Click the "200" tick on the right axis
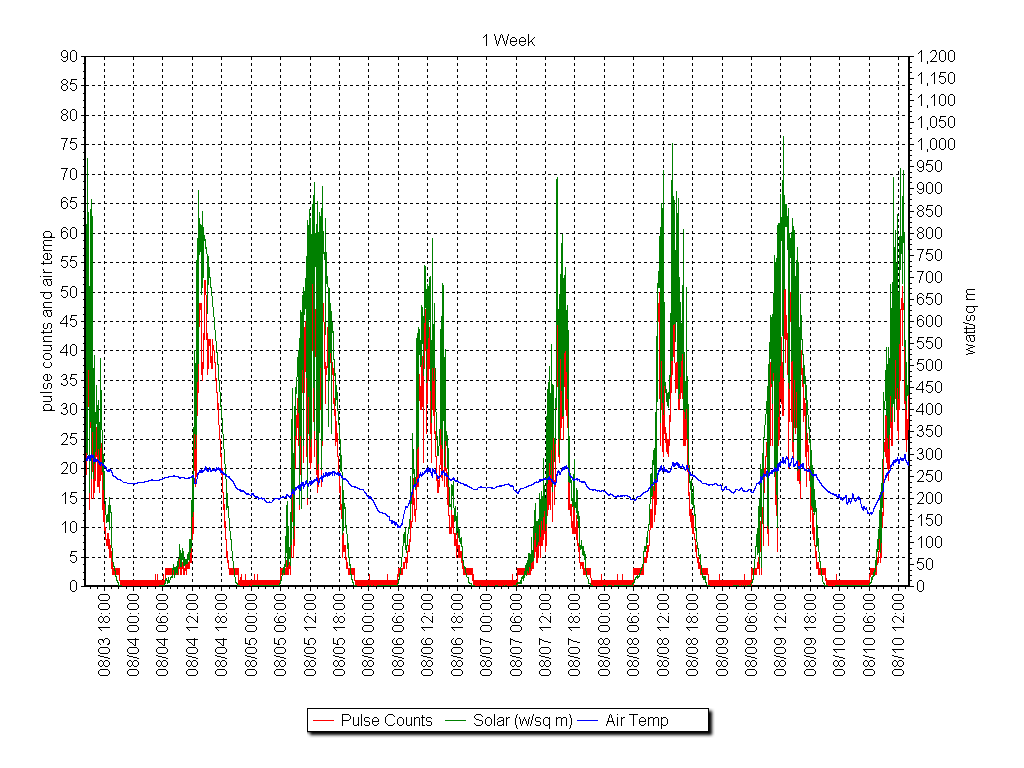 930,498
